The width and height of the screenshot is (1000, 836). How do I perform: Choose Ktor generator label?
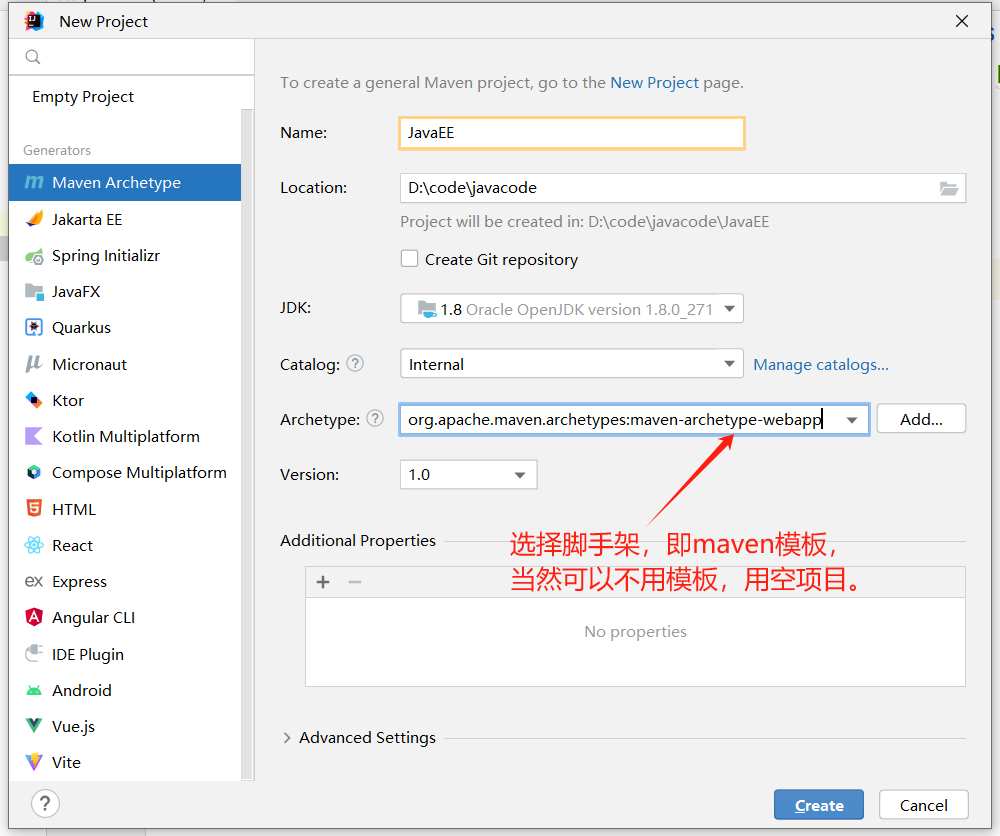pos(68,400)
